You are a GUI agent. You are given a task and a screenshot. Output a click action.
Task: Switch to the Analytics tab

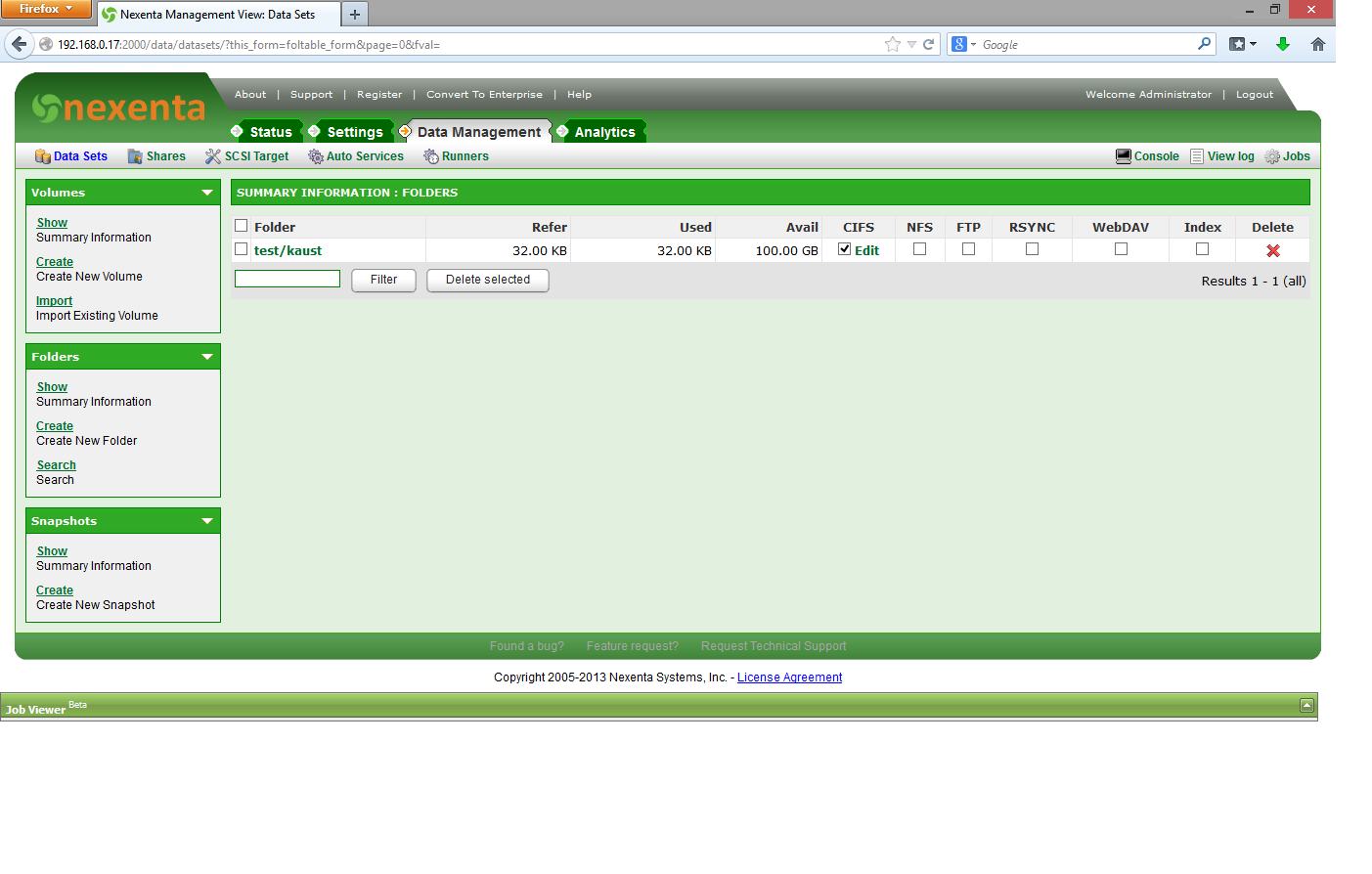click(604, 132)
